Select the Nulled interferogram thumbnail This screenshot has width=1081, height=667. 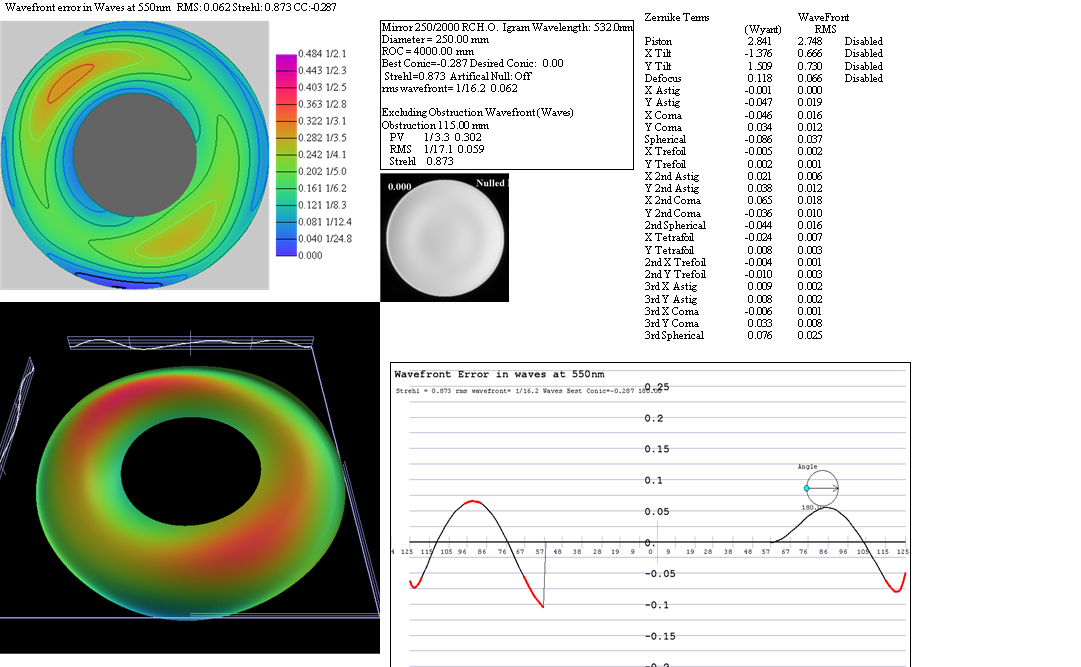[445, 237]
